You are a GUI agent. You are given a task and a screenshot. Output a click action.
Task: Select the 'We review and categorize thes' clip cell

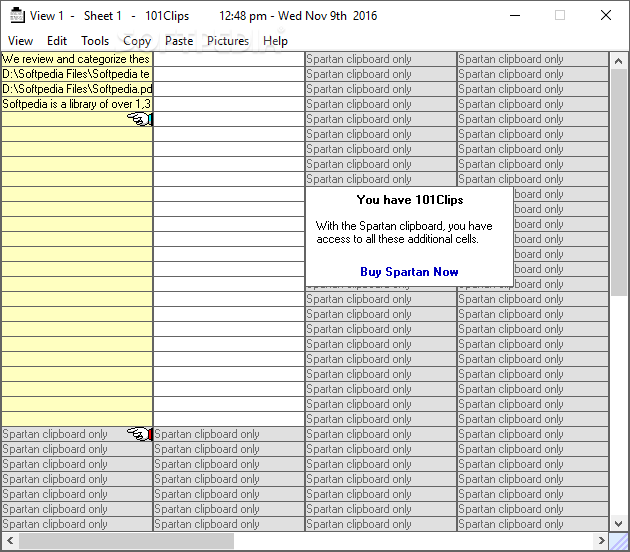coord(77,59)
